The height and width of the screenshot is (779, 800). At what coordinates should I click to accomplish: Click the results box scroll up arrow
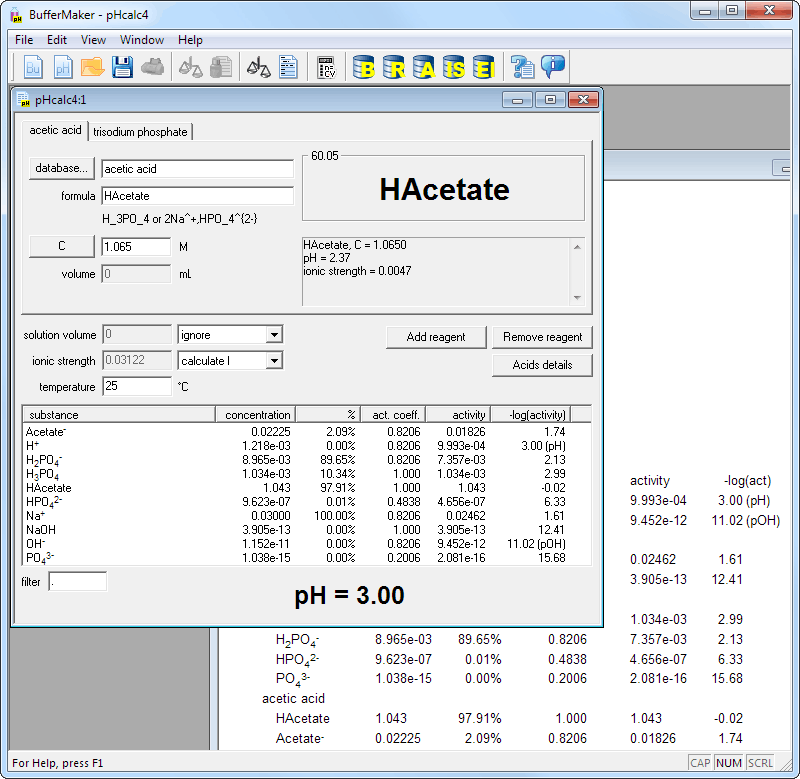pyautogui.click(x=577, y=247)
